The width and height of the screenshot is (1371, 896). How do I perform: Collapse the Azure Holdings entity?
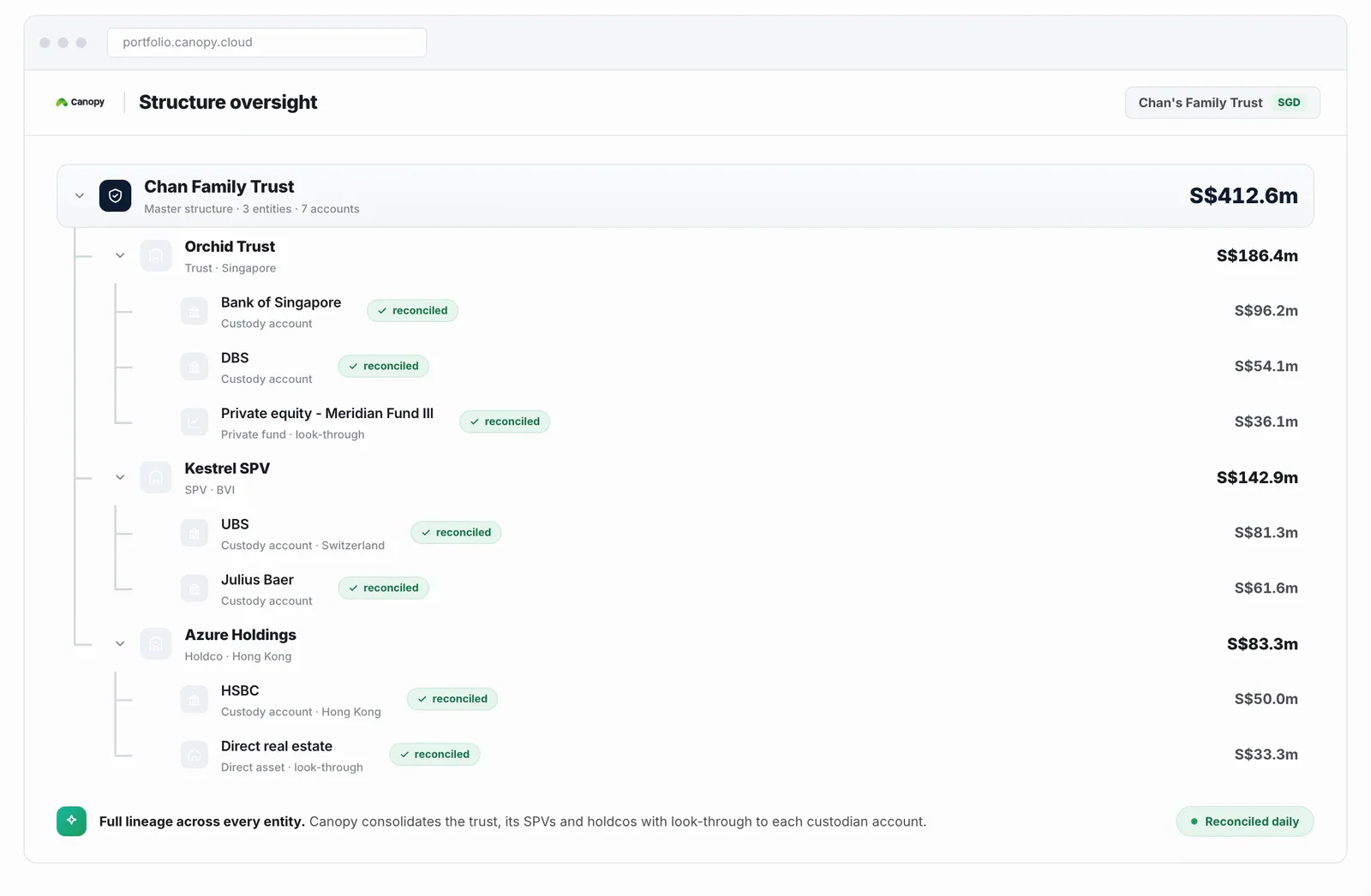[x=120, y=643]
